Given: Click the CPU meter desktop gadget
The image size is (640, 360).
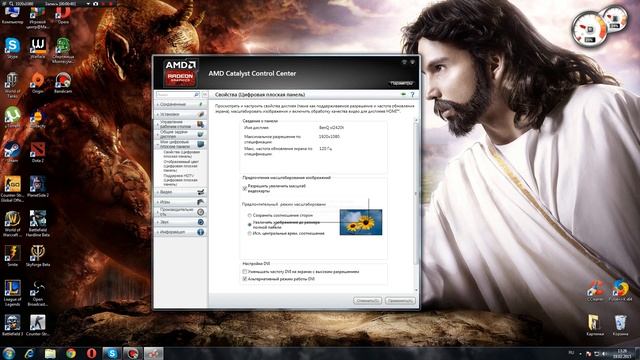Looking at the screenshot, I should pyautogui.click(x=589, y=29).
